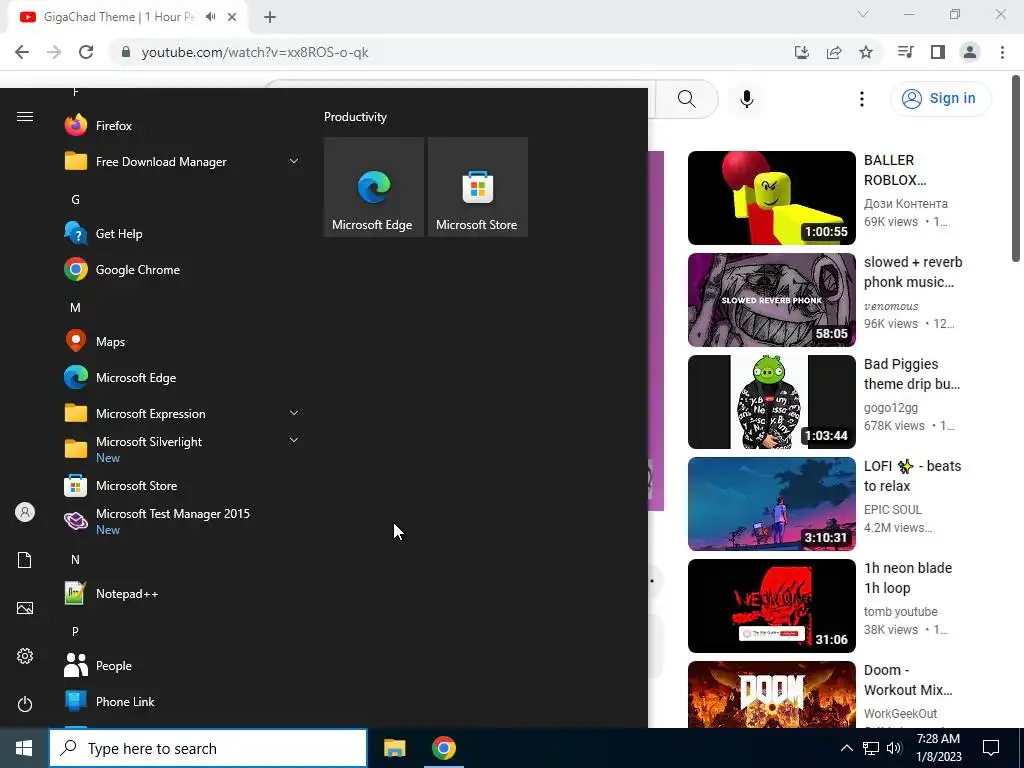
Task: Open Pictures from the Start sidebar
Action: tap(25, 608)
